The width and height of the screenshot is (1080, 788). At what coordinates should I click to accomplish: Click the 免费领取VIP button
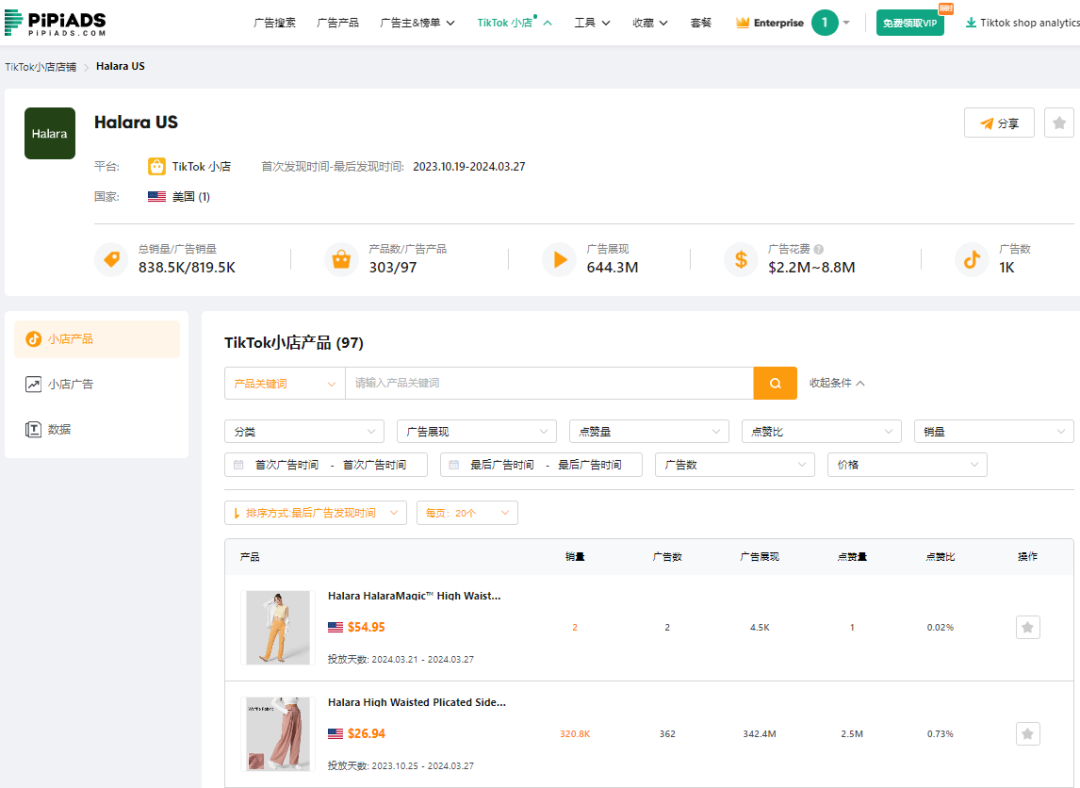(909, 23)
